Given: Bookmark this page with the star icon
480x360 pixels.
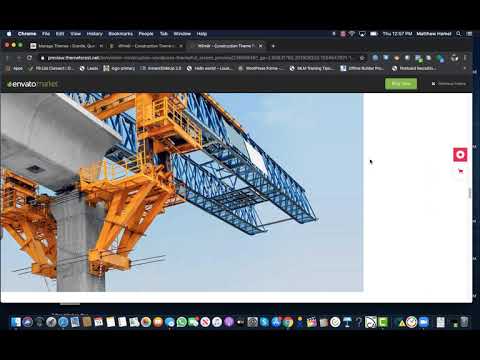Looking at the screenshot, I should click(x=362, y=58).
